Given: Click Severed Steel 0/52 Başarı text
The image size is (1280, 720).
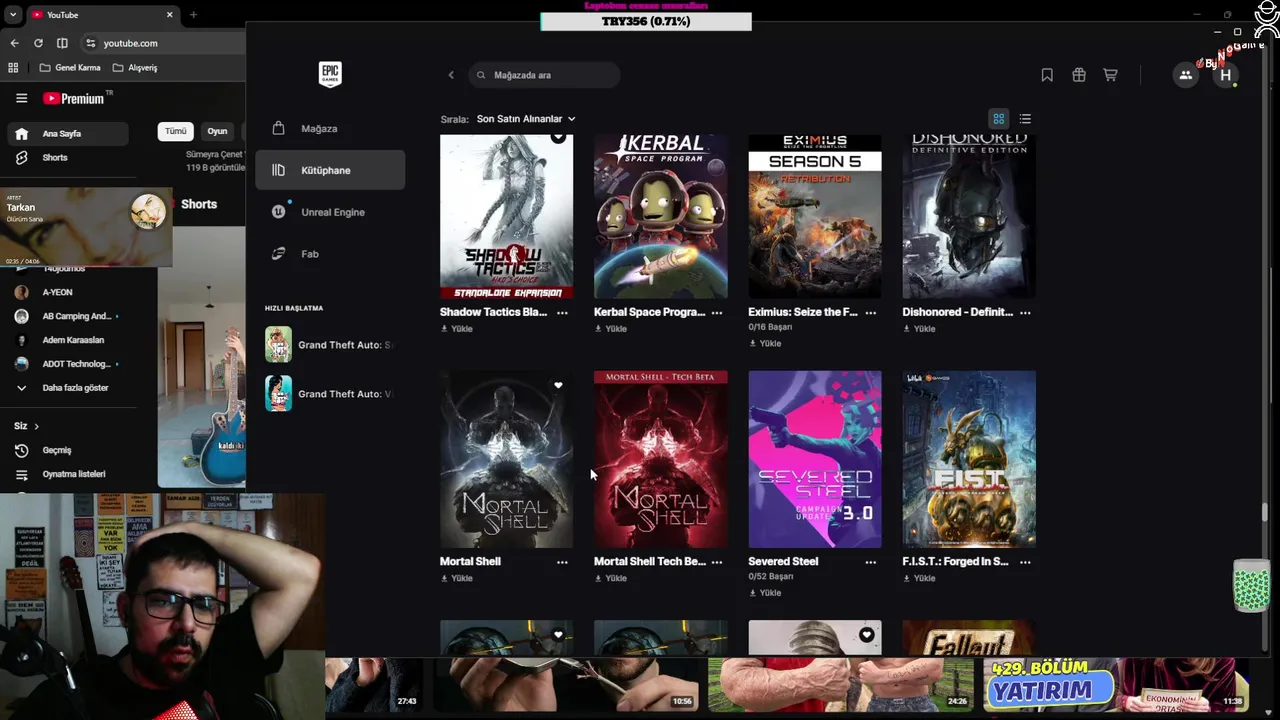Looking at the screenshot, I should pos(770,577).
